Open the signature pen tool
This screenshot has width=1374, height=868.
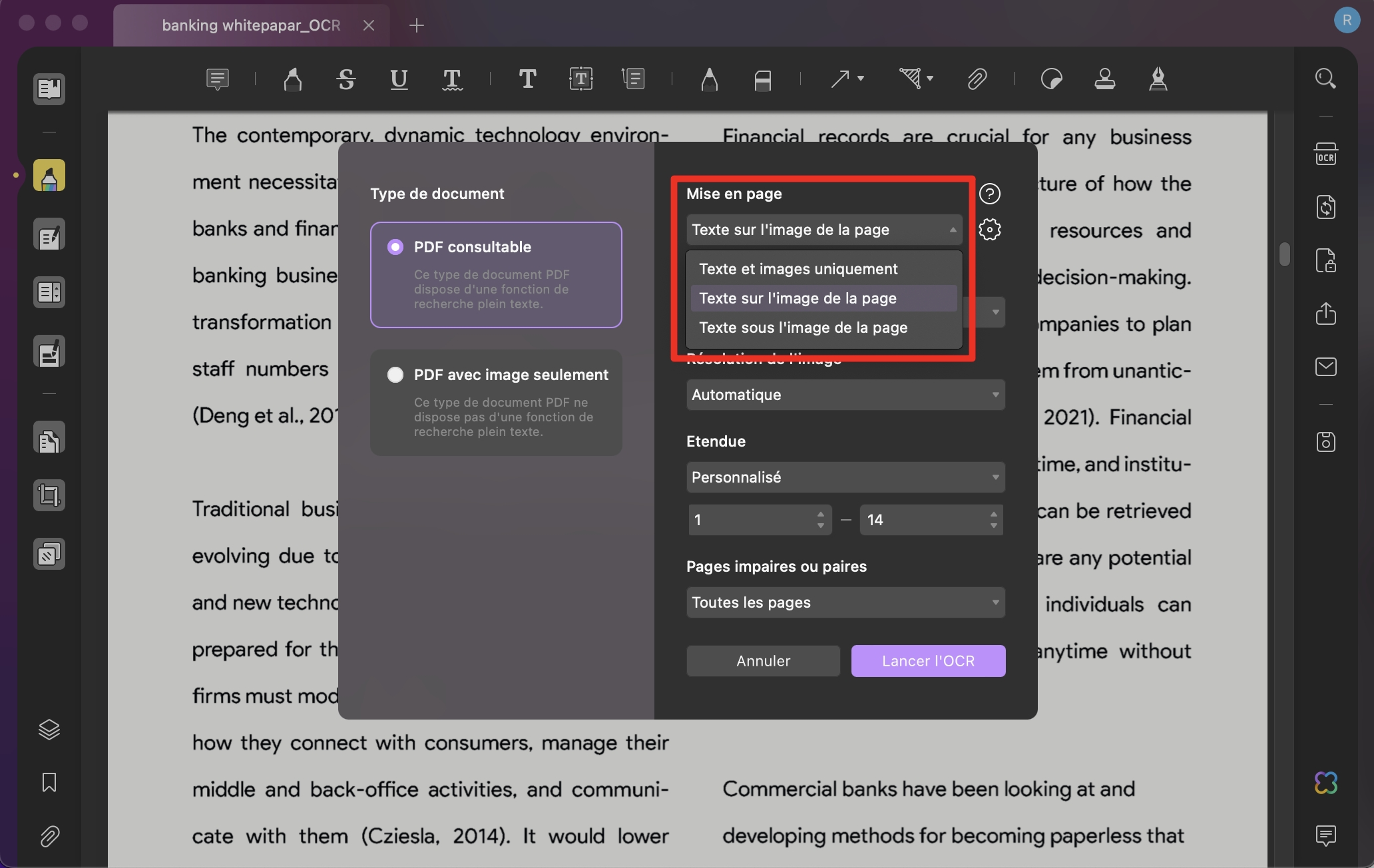click(x=1158, y=79)
